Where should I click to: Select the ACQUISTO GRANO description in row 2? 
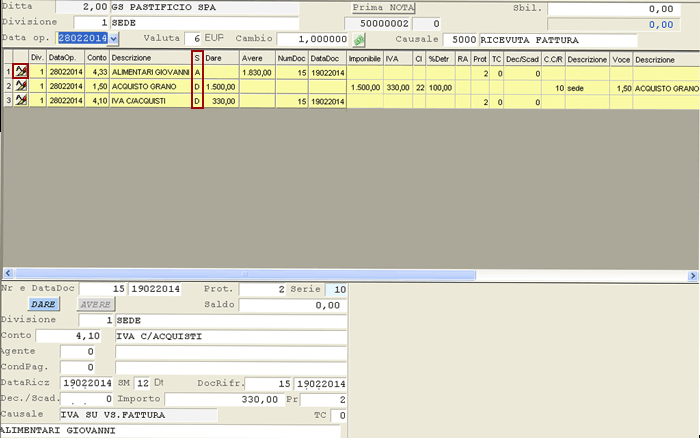pos(150,86)
